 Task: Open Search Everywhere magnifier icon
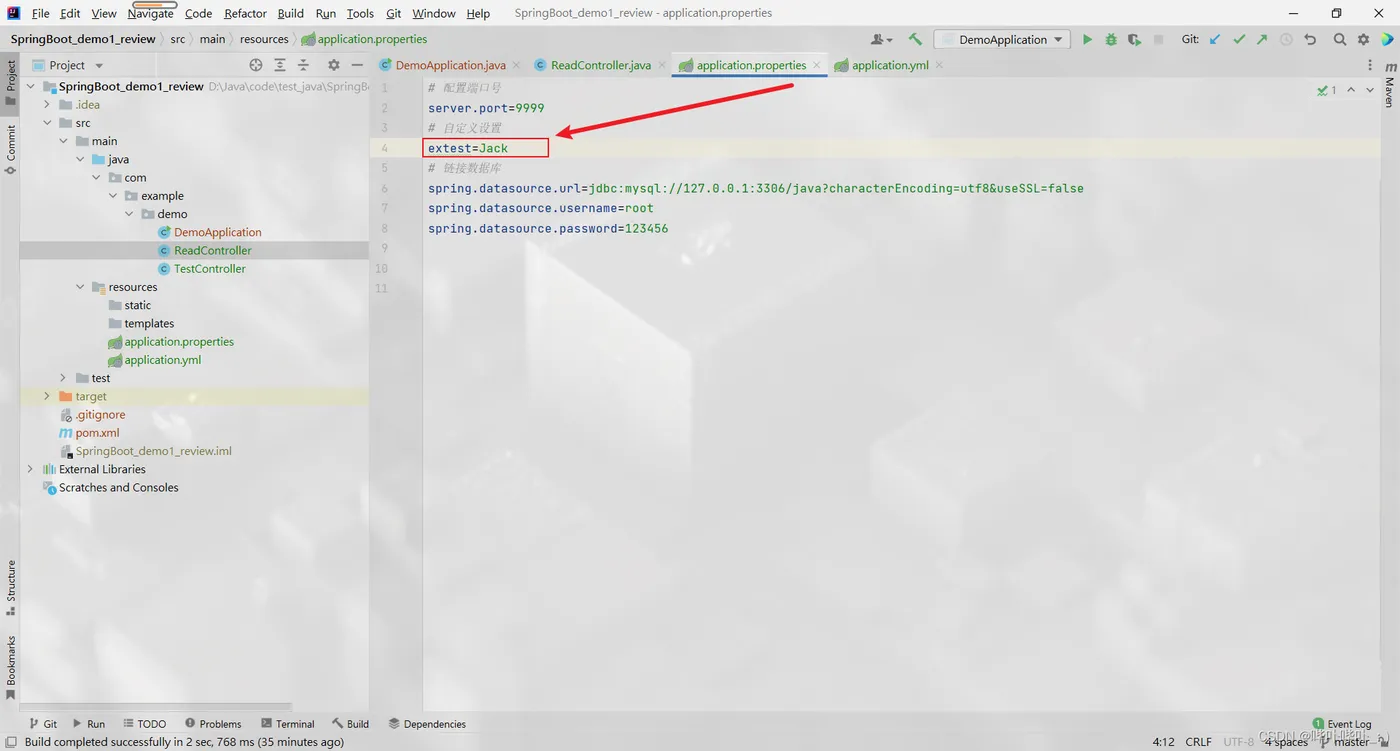pyautogui.click(x=1340, y=39)
